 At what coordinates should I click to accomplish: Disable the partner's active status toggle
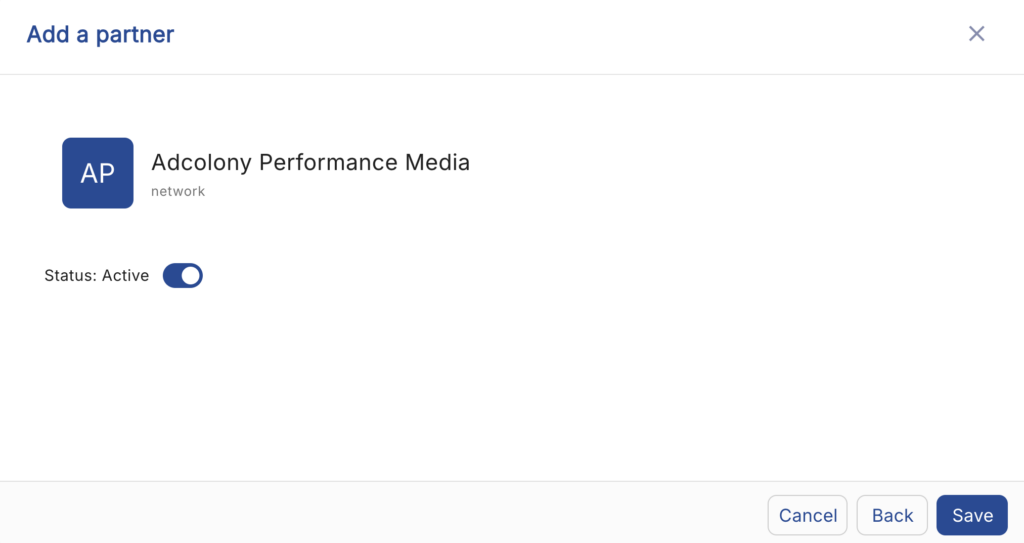(x=183, y=276)
